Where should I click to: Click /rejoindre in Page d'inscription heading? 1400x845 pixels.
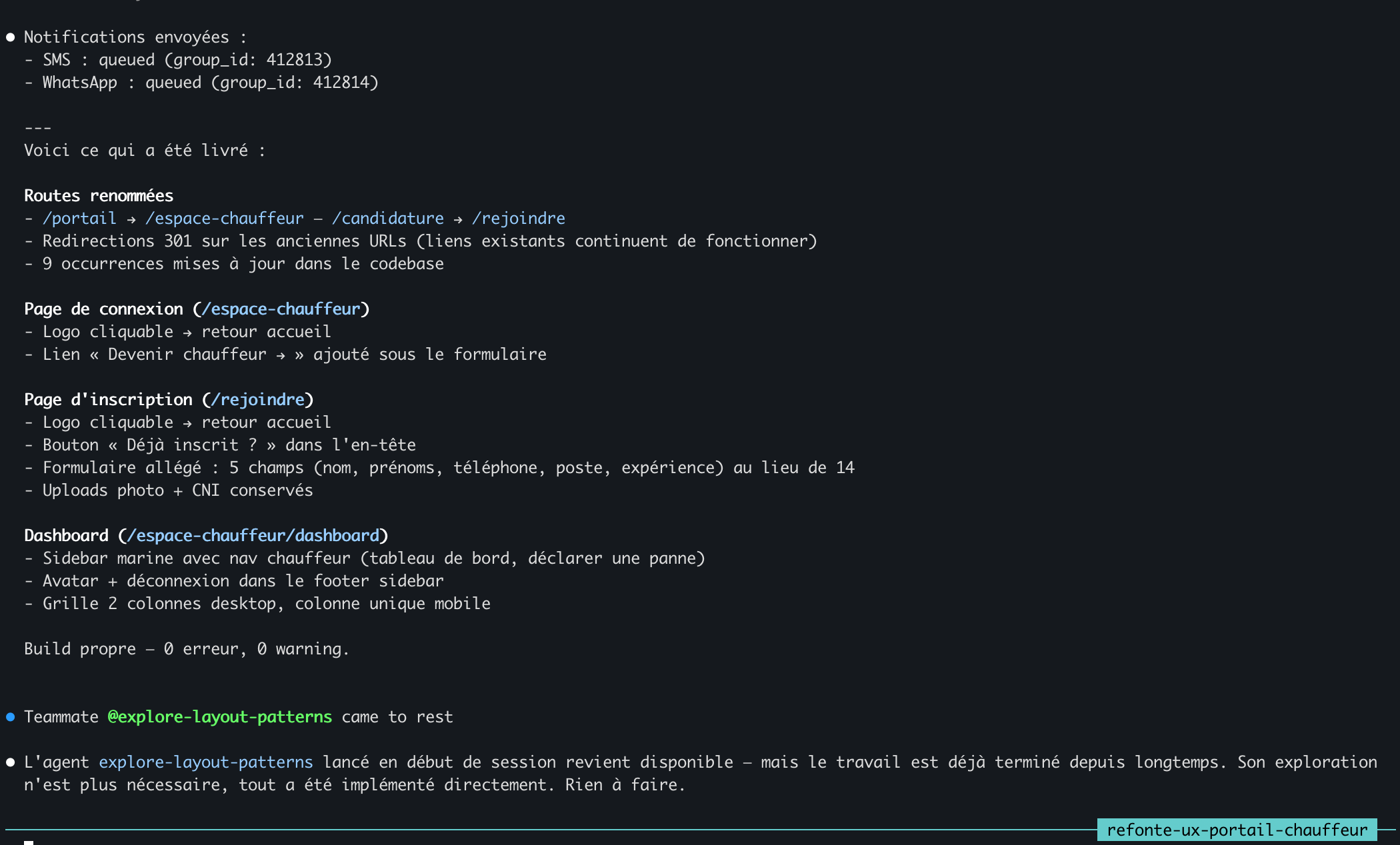click(257, 400)
